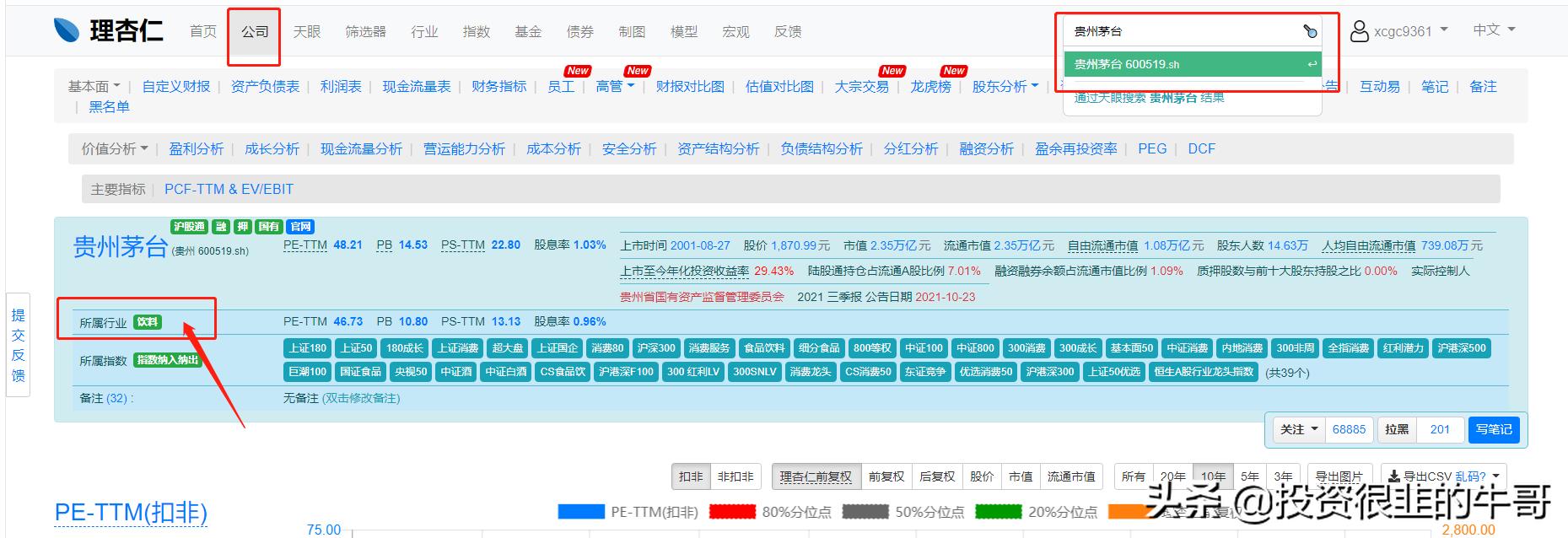This screenshot has height=538, width=1568.
Task: Open the 食品饮料 index tag
Action: pyautogui.click(x=764, y=348)
